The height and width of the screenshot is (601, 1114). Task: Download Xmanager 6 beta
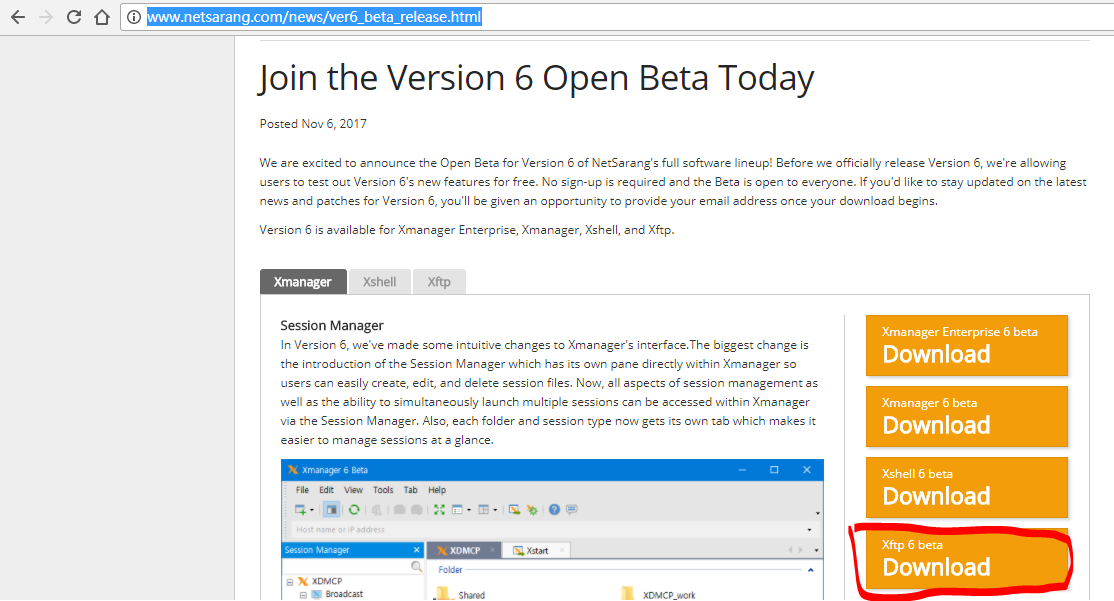pos(966,416)
